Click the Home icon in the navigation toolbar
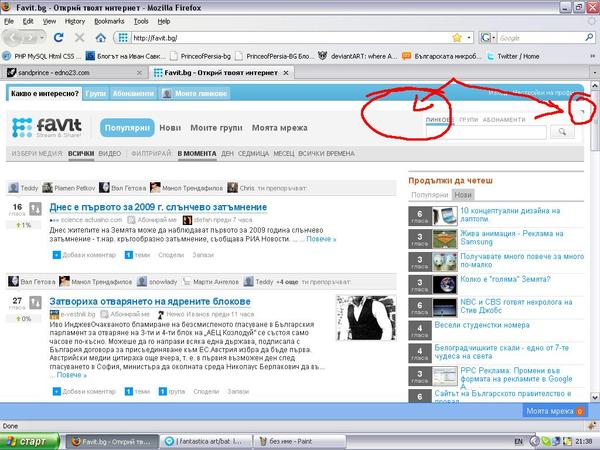The width and height of the screenshot is (600, 450). point(101,38)
